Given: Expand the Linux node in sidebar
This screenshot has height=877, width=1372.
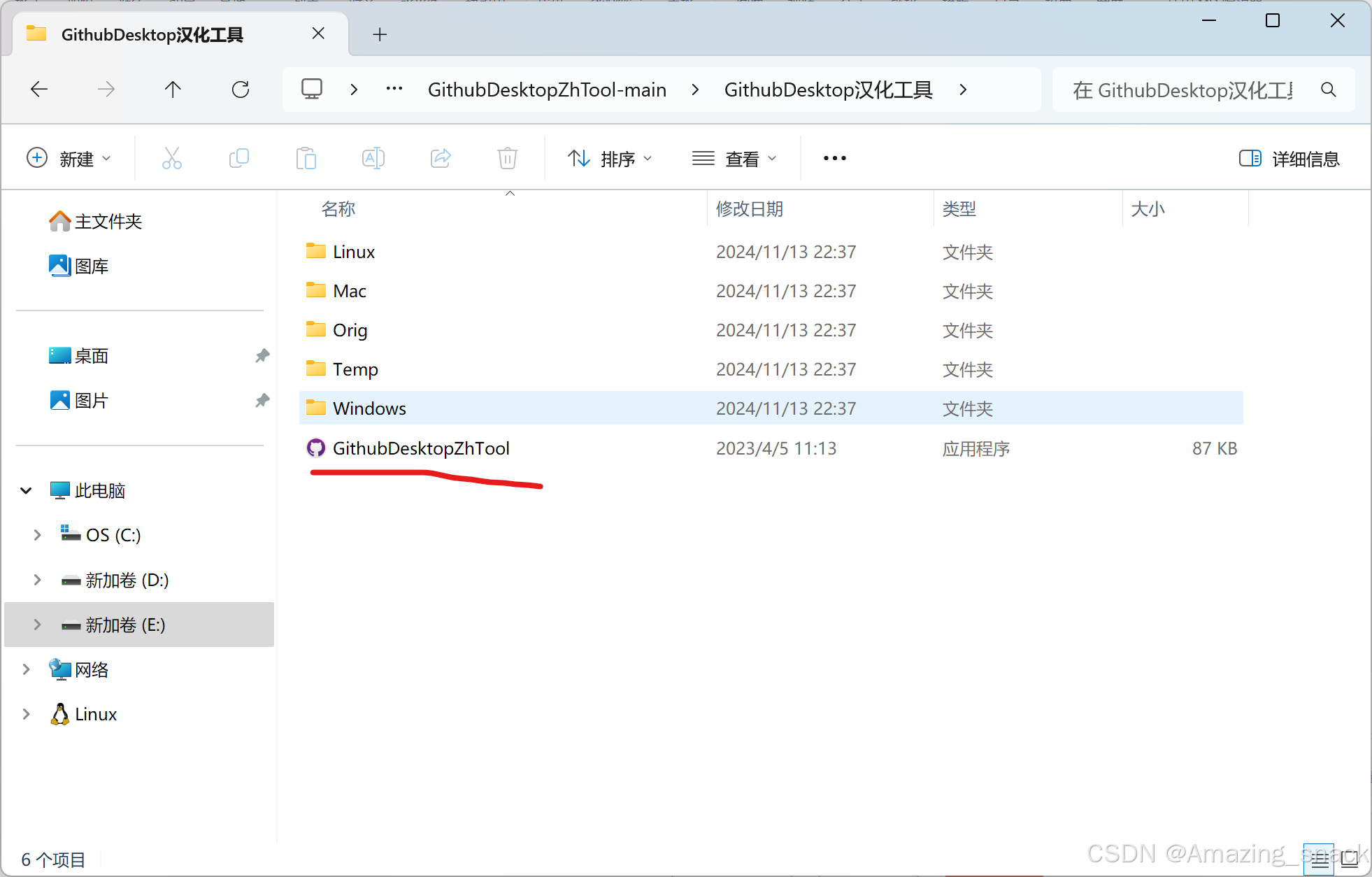Looking at the screenshot, I should click(x=26, y=714).
